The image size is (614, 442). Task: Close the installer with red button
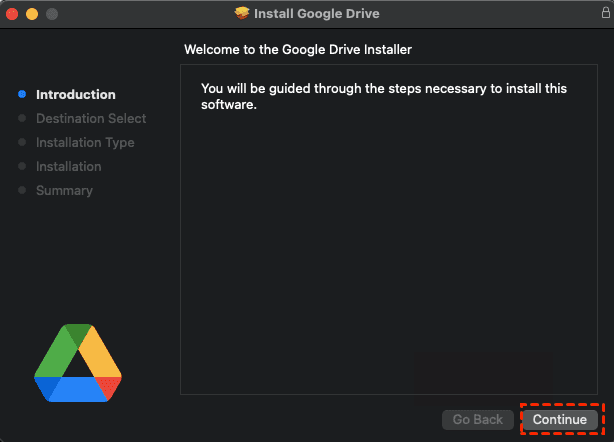pos(13,14)
